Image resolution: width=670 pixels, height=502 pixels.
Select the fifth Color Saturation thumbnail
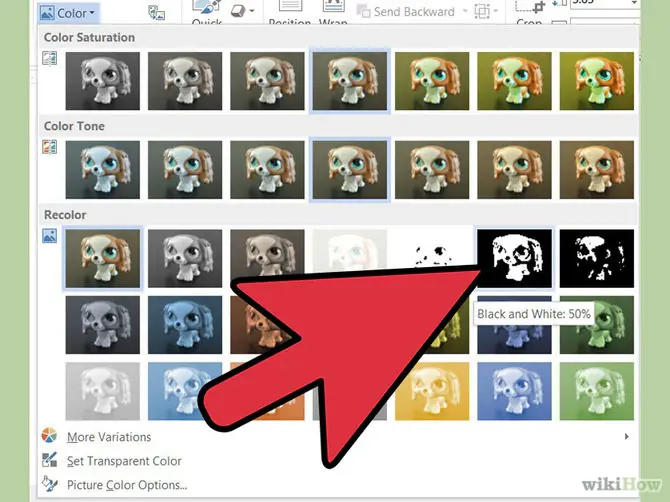point(432,81)
